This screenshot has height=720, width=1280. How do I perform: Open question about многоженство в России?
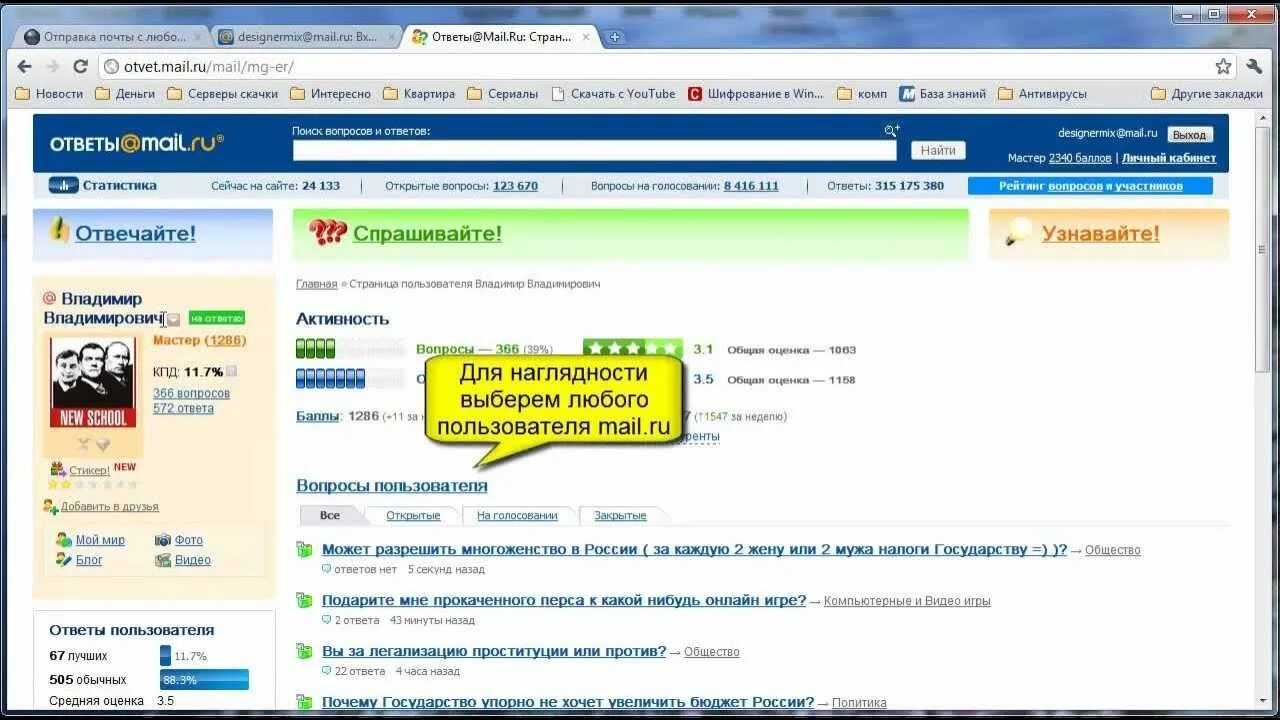pyautogui.click(x=695, y=550)
